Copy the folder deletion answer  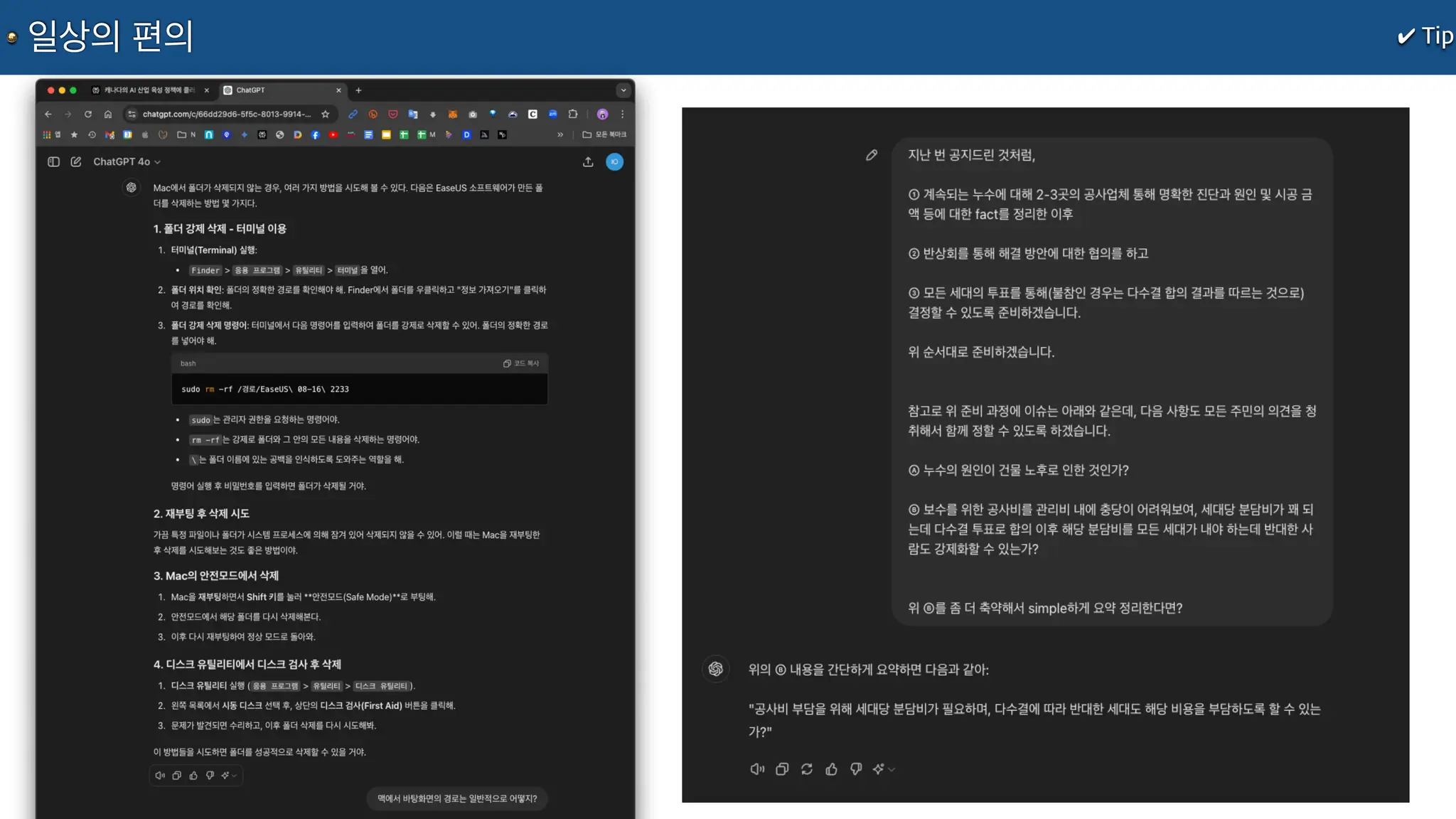(176, 776)
